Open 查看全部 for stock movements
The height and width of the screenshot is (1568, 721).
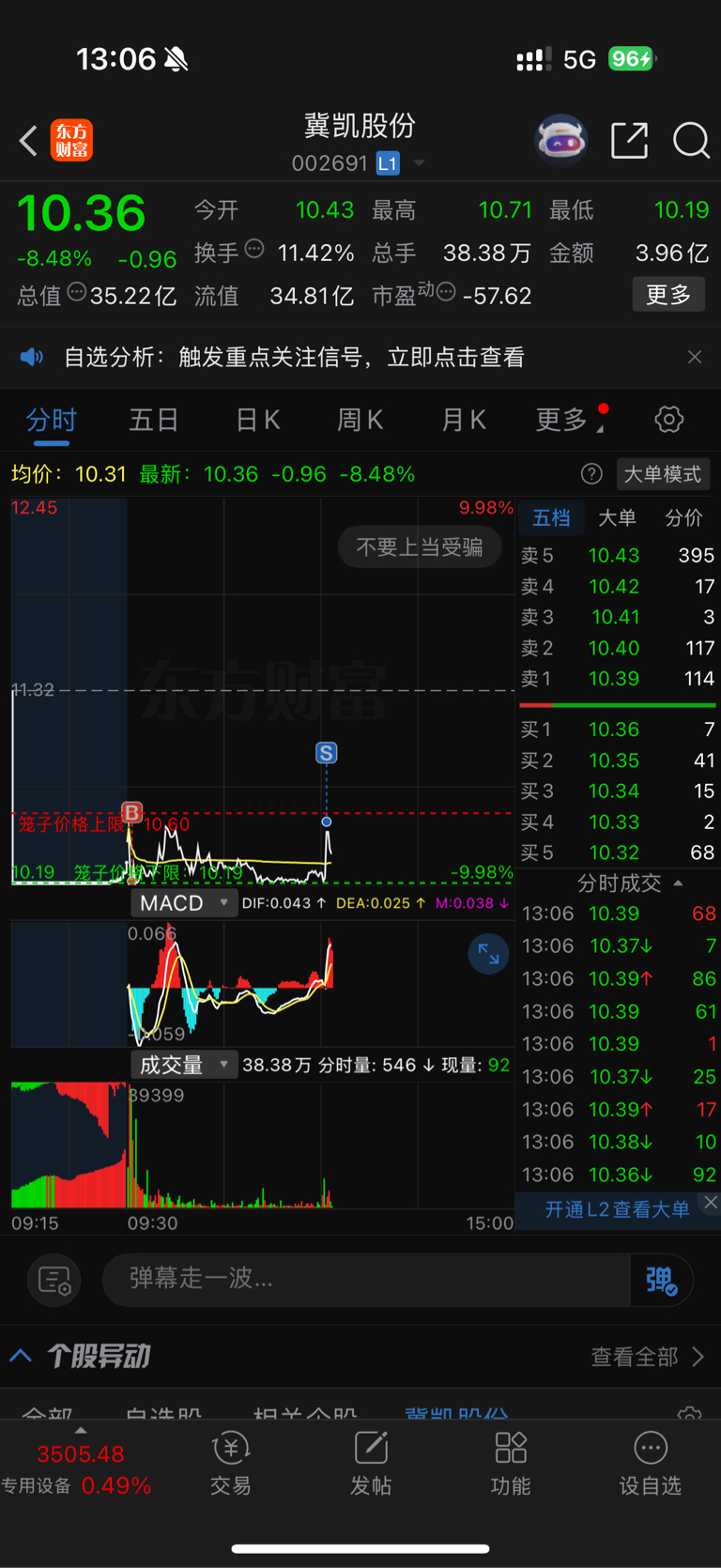point(648,1357)
